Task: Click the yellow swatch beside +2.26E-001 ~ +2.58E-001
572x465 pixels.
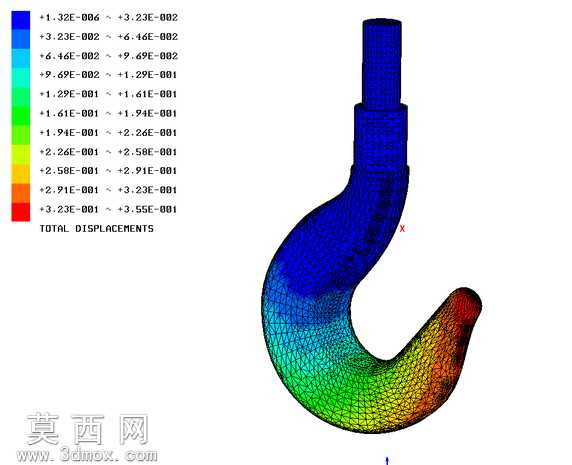Action: pyautogui.click(x=21, y=154)
